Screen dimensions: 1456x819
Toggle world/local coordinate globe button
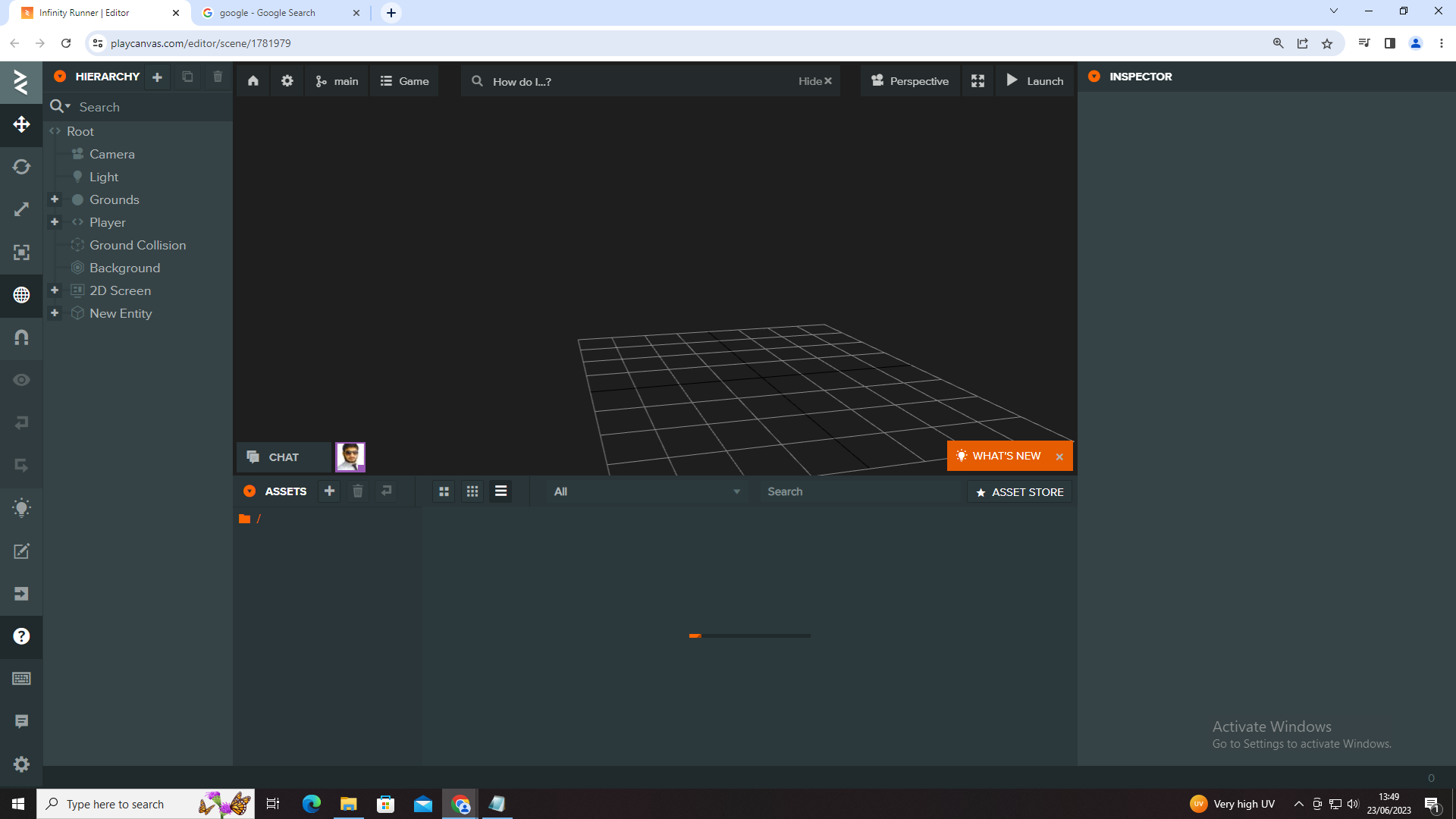(x=21, y=295)
